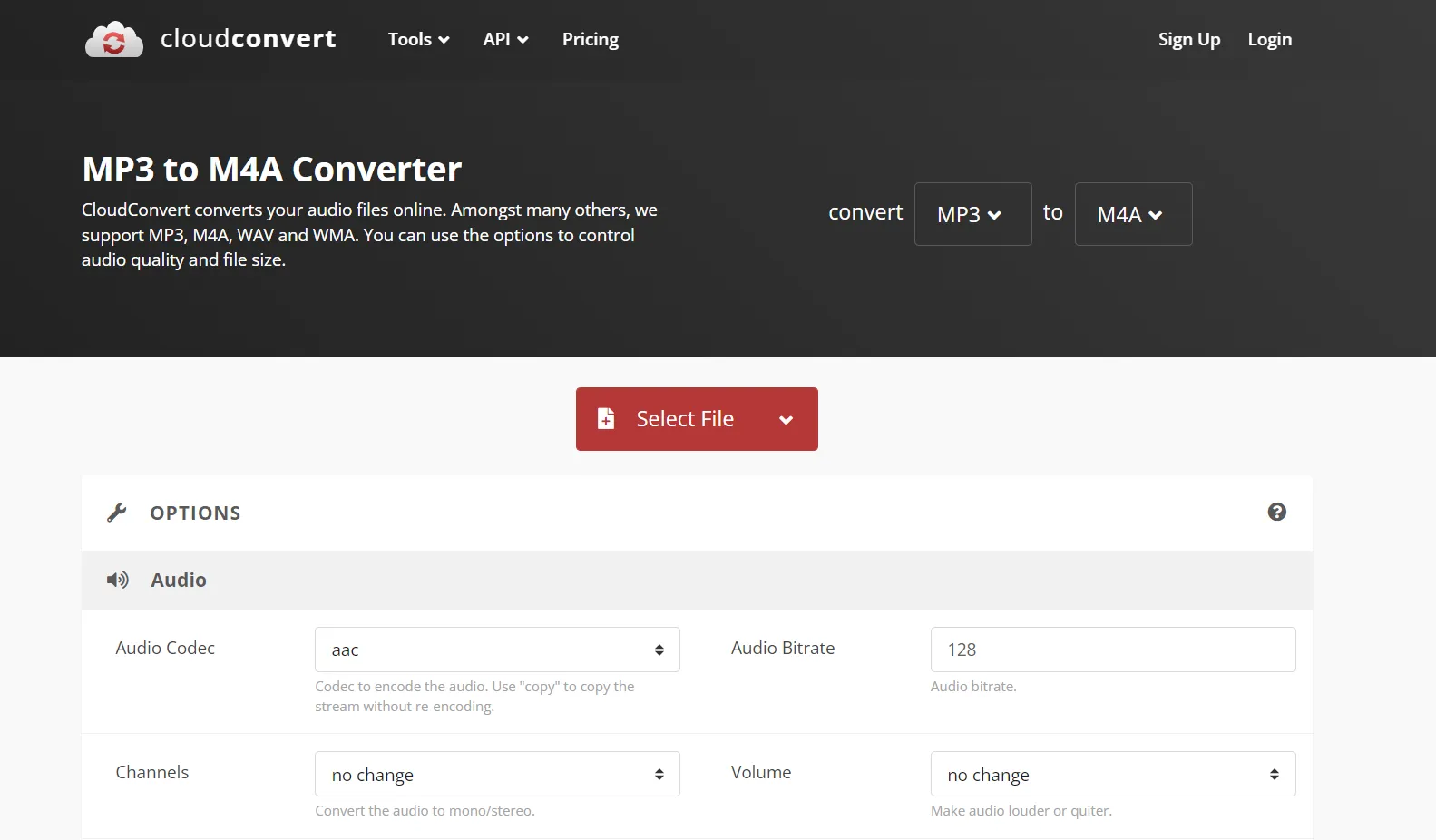Image resolution: width=1436 pixels, height=840 pixels.
Task: Open the Tools menu
Action: point(418,40)
